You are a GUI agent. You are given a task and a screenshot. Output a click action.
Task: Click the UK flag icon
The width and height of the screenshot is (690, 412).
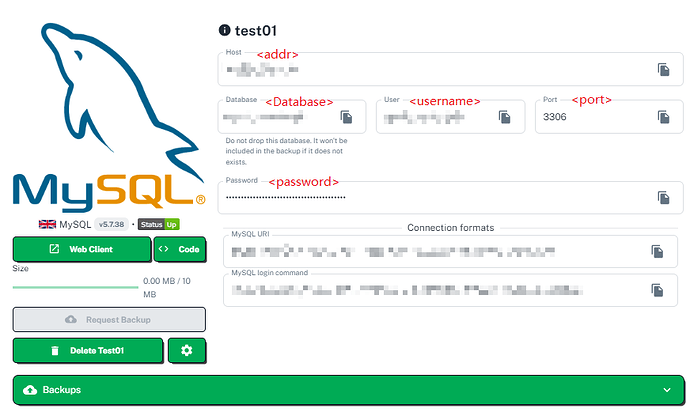[48, 224]
